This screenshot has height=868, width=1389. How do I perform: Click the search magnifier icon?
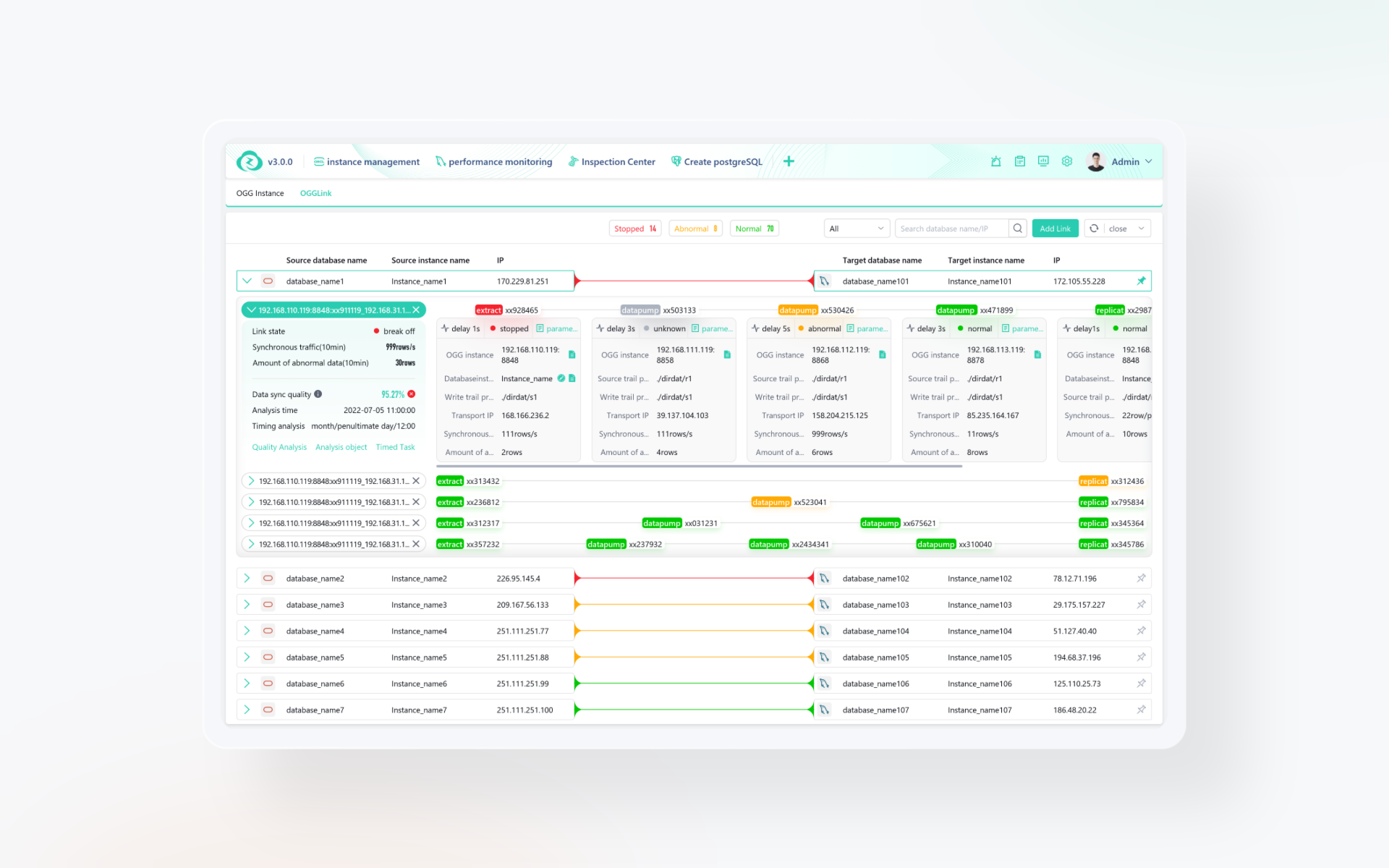coord(1018,229)
